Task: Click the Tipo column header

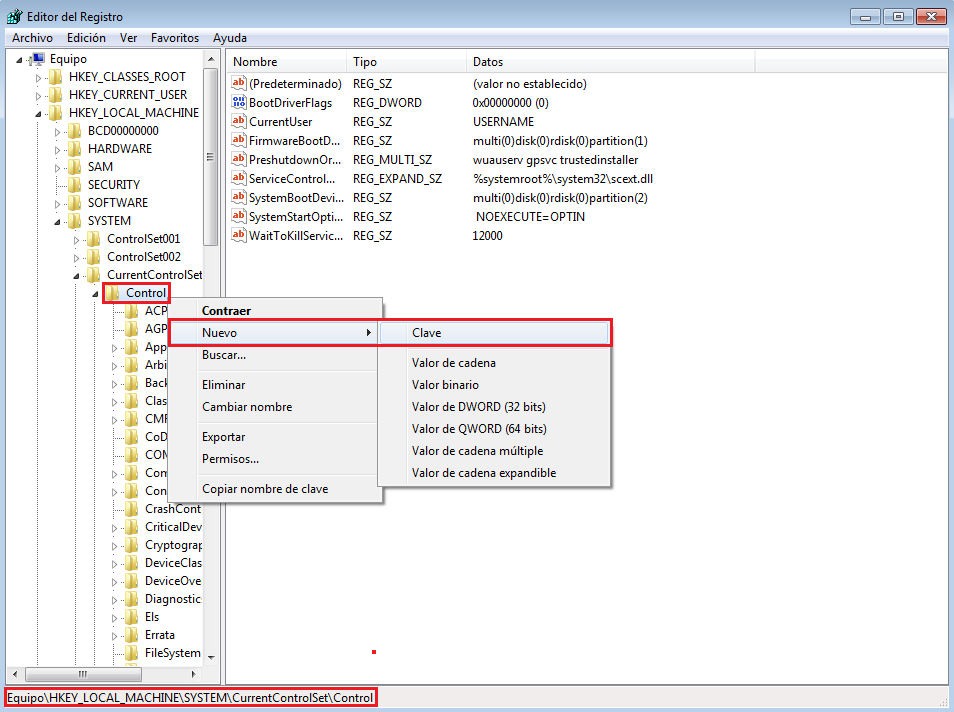Action: click(x=365, y=62)
